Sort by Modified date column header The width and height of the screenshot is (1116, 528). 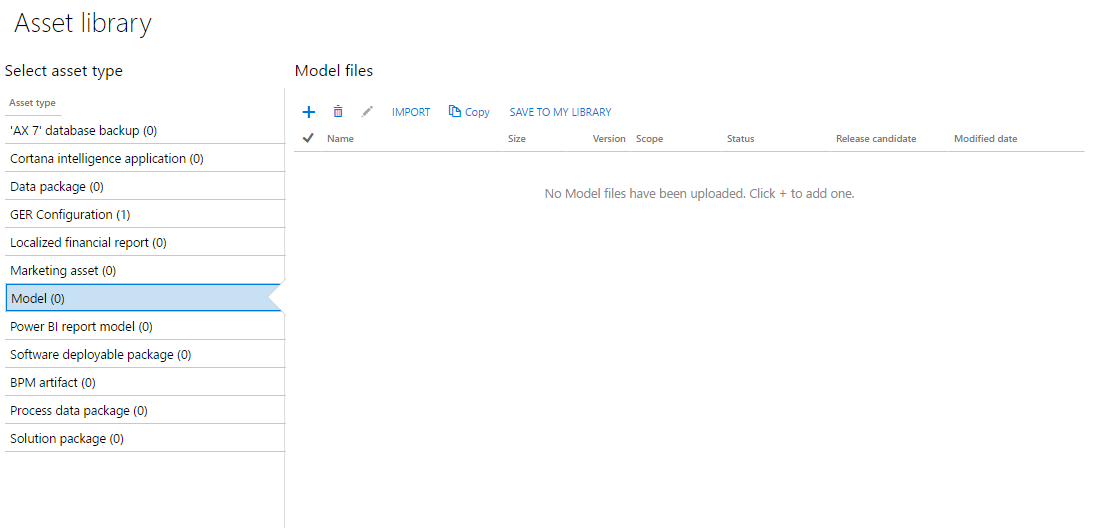pos(985,139)
